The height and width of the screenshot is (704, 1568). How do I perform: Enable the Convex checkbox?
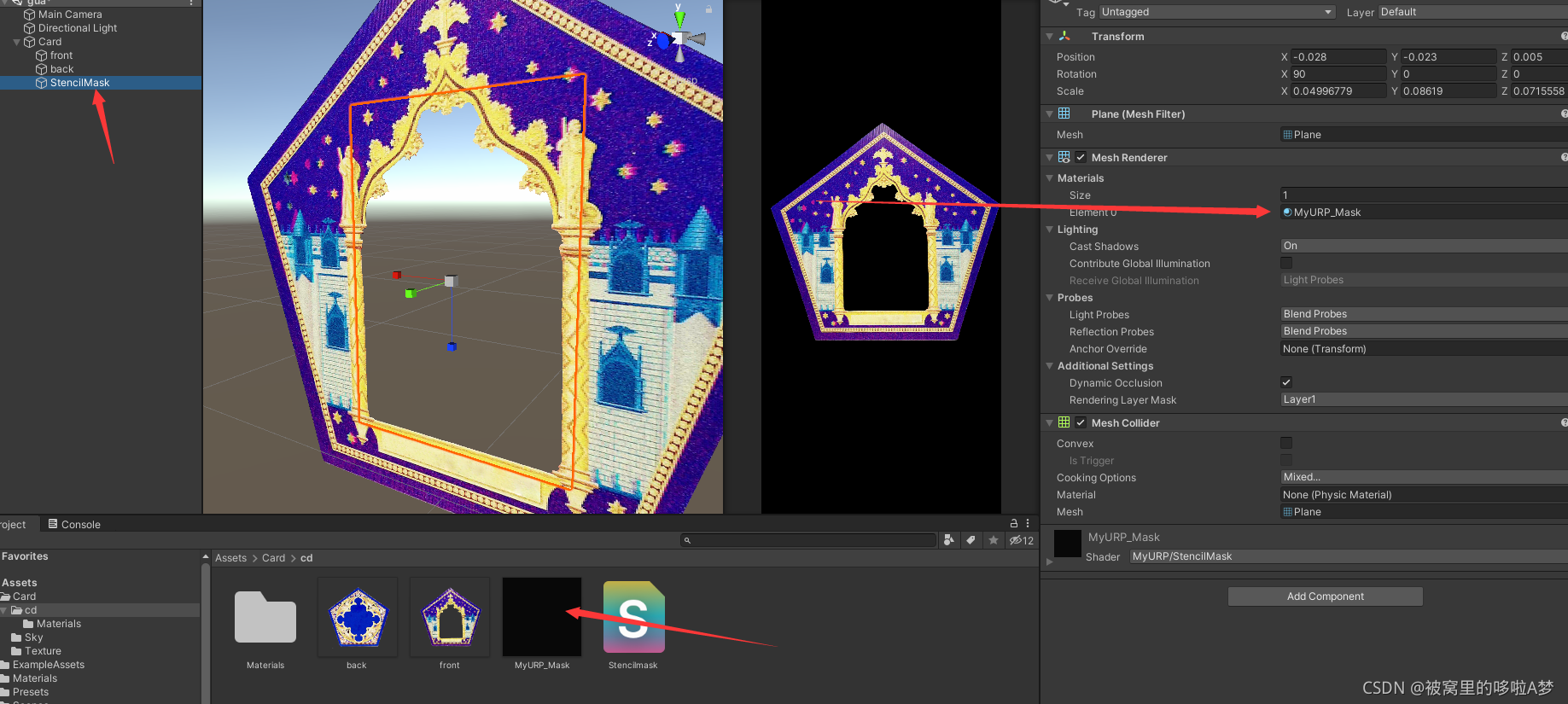[1286, 443]
